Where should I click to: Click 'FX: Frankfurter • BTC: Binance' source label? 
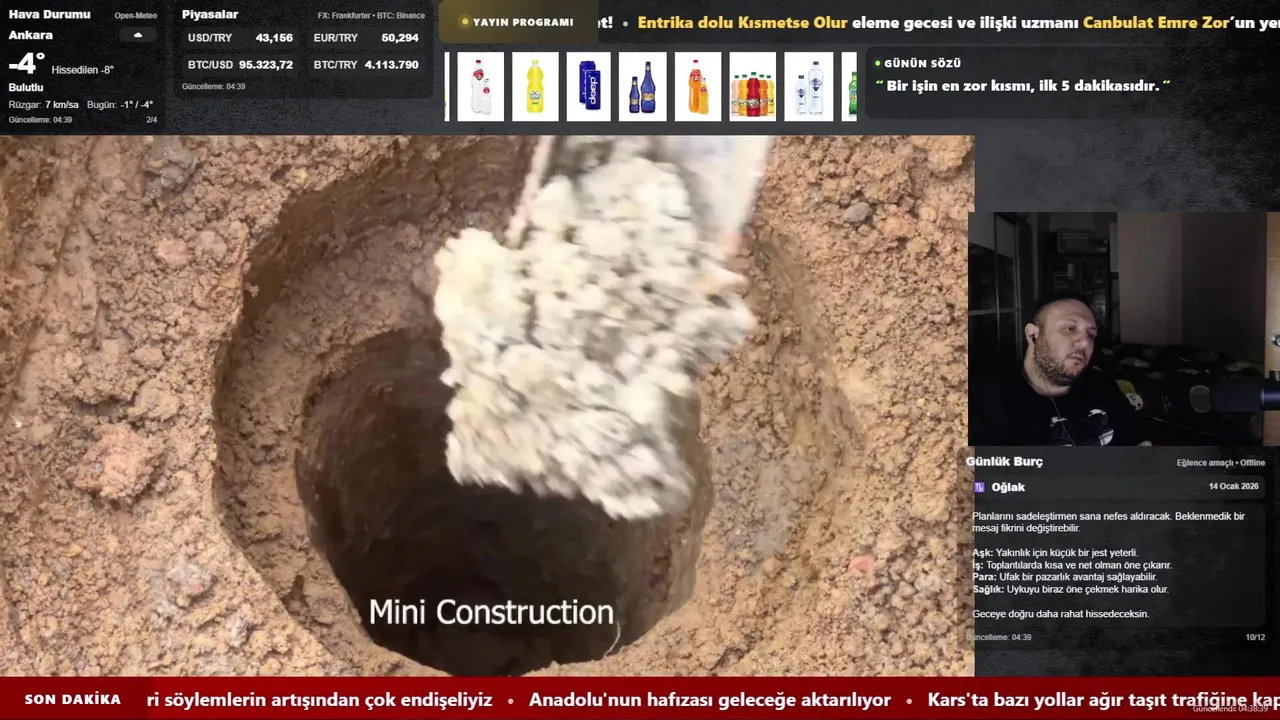371,16
